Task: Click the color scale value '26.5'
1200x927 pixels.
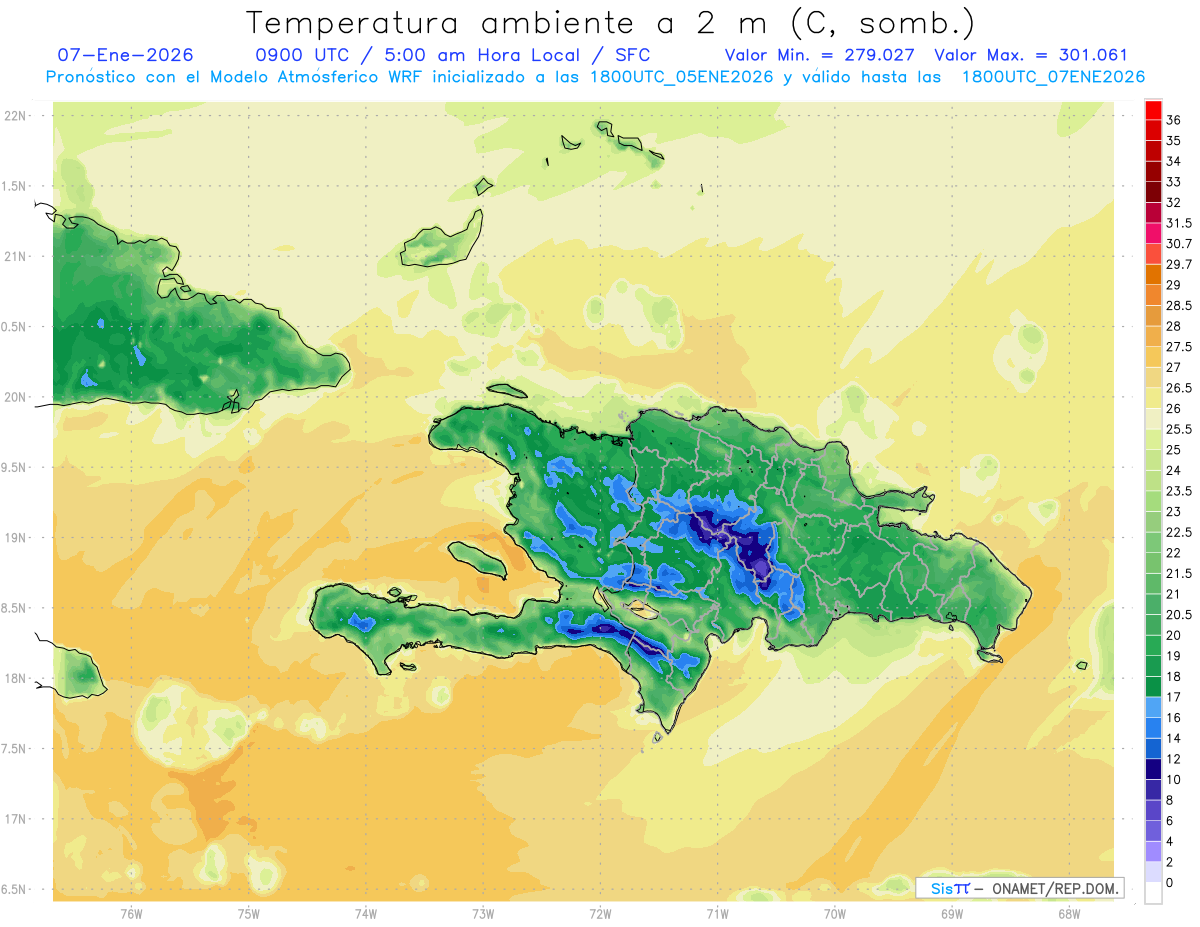Action: click(x=1179, y=388)
